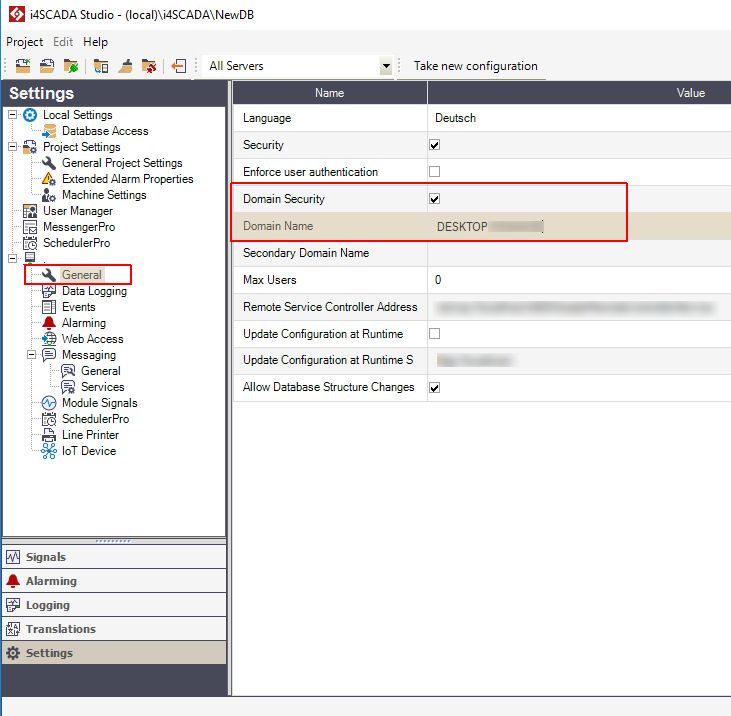Click the panel splitter grip dots
This screenshot has height=716, width=731.
(x=113, y=541)
